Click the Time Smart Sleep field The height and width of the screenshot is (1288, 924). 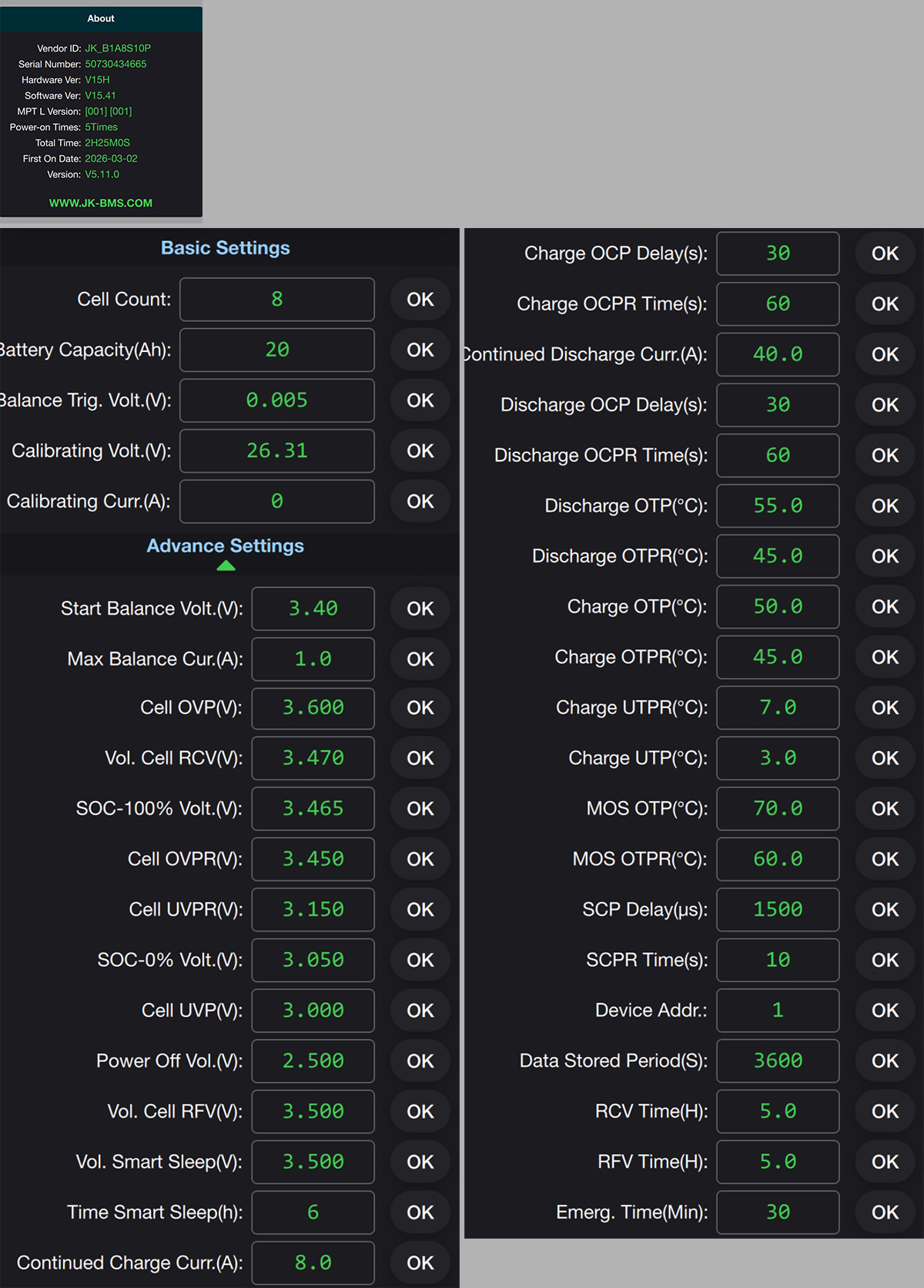(x=313, y=1213)
